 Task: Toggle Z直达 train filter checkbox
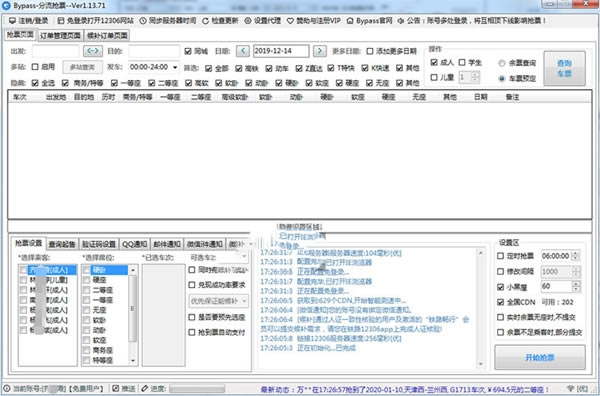pyautogui.click(x=299, y=68)
